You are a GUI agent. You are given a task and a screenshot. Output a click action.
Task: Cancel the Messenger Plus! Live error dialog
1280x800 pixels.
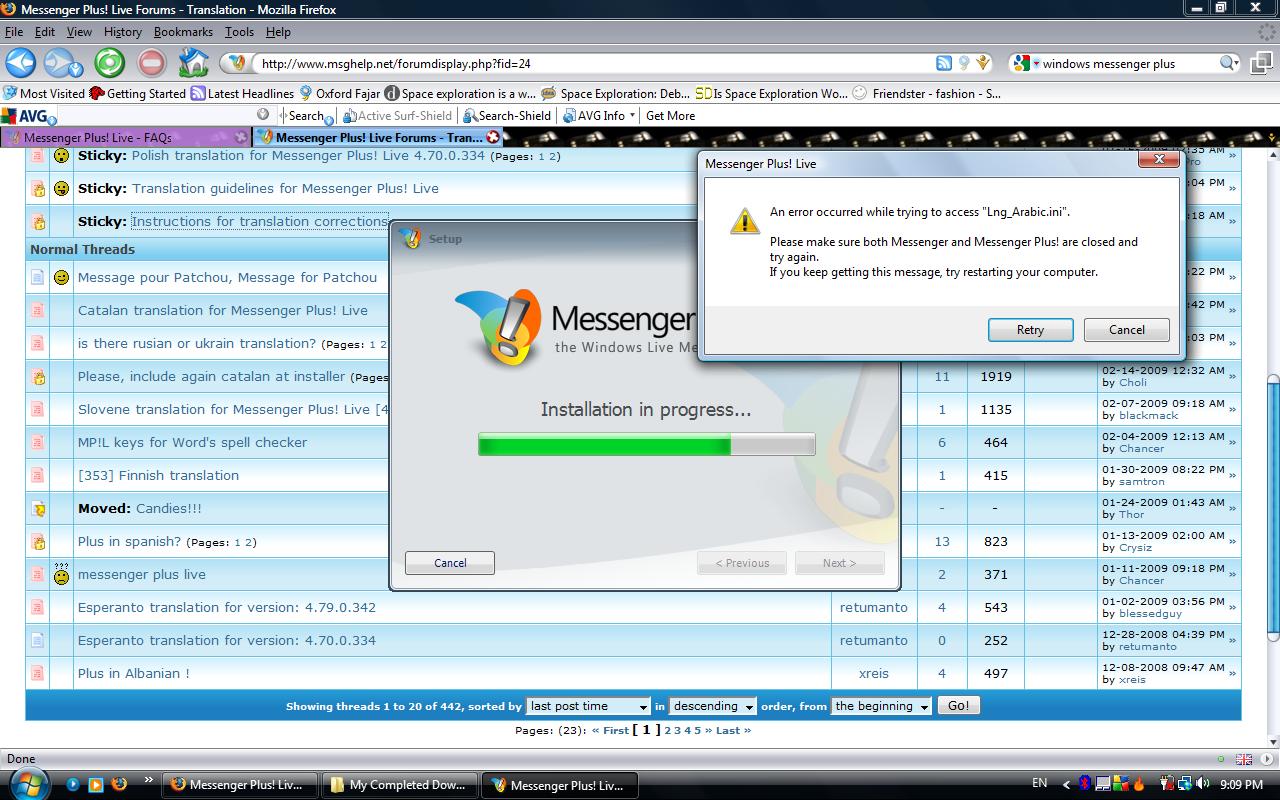coord(1126,330)
